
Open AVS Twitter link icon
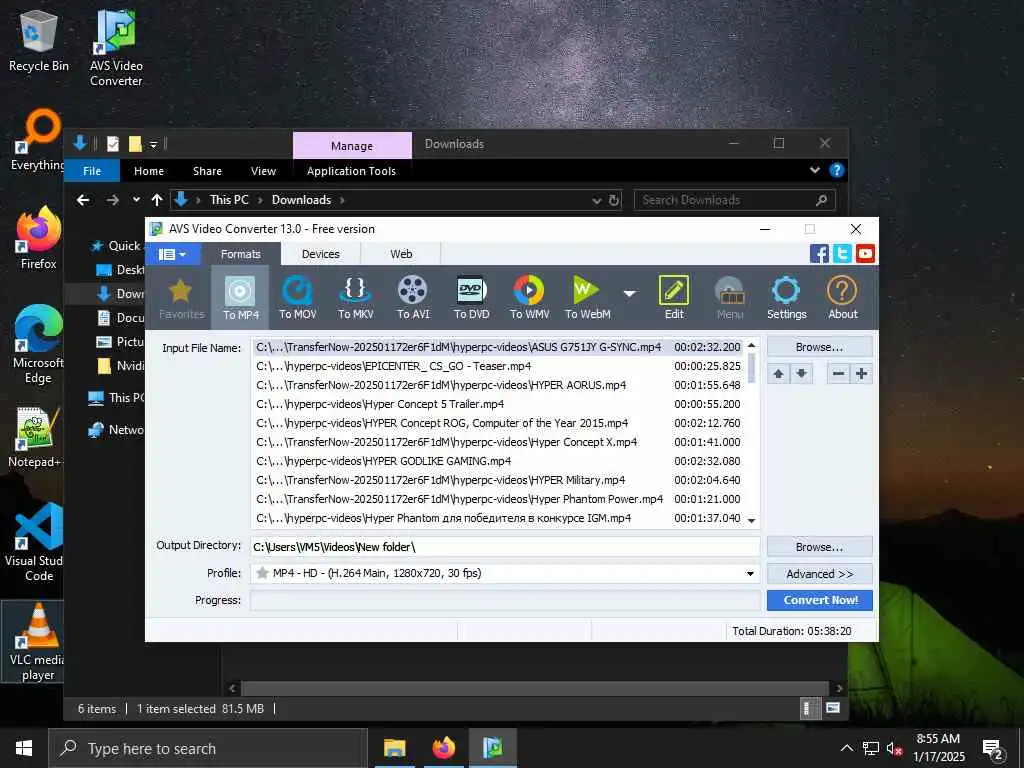click(842, 253)
